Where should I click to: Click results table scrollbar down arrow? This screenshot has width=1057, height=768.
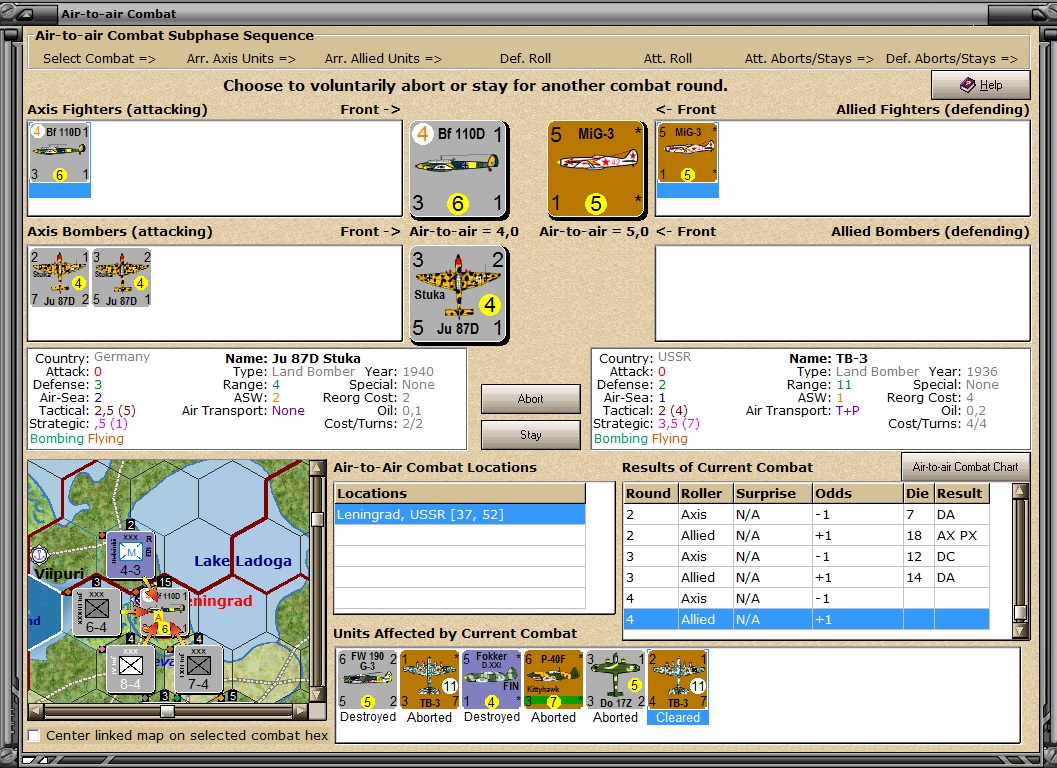[x=1020, y=631]
